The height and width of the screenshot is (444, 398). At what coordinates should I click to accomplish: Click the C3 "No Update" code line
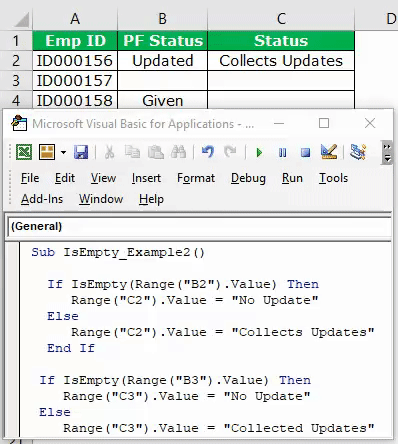pos(187,396)
